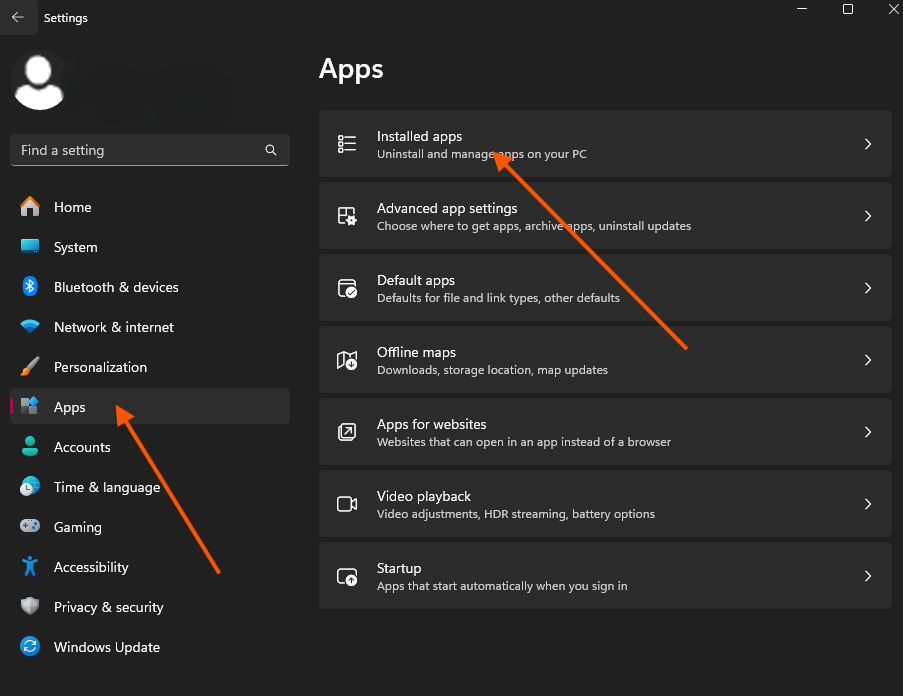Open the Startup title

(399, 568)
